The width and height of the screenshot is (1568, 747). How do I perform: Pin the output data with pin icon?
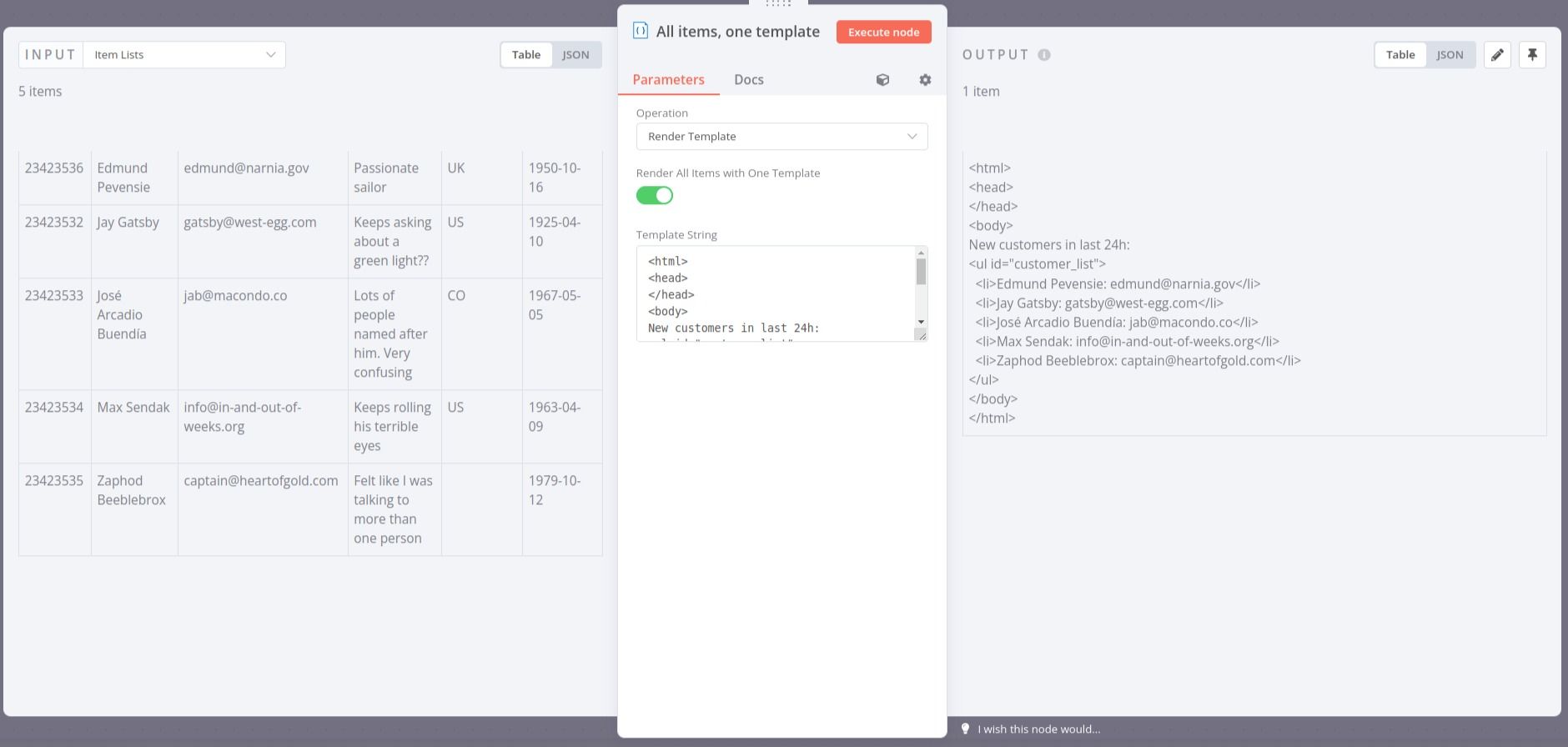point(1532,55)
